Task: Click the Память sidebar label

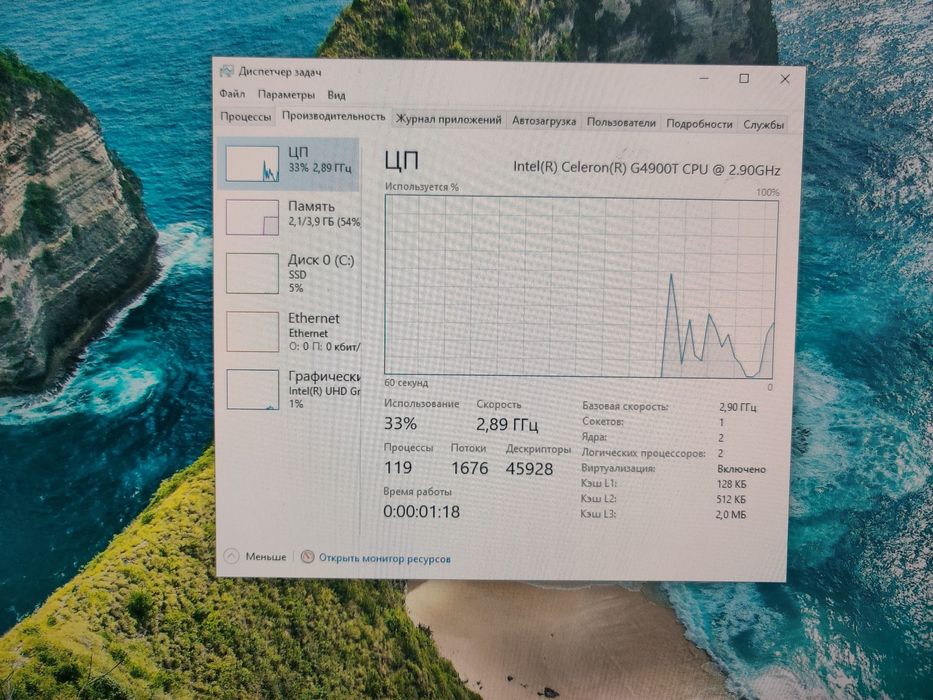Action: pyautogui.click(x=311, y=207)
